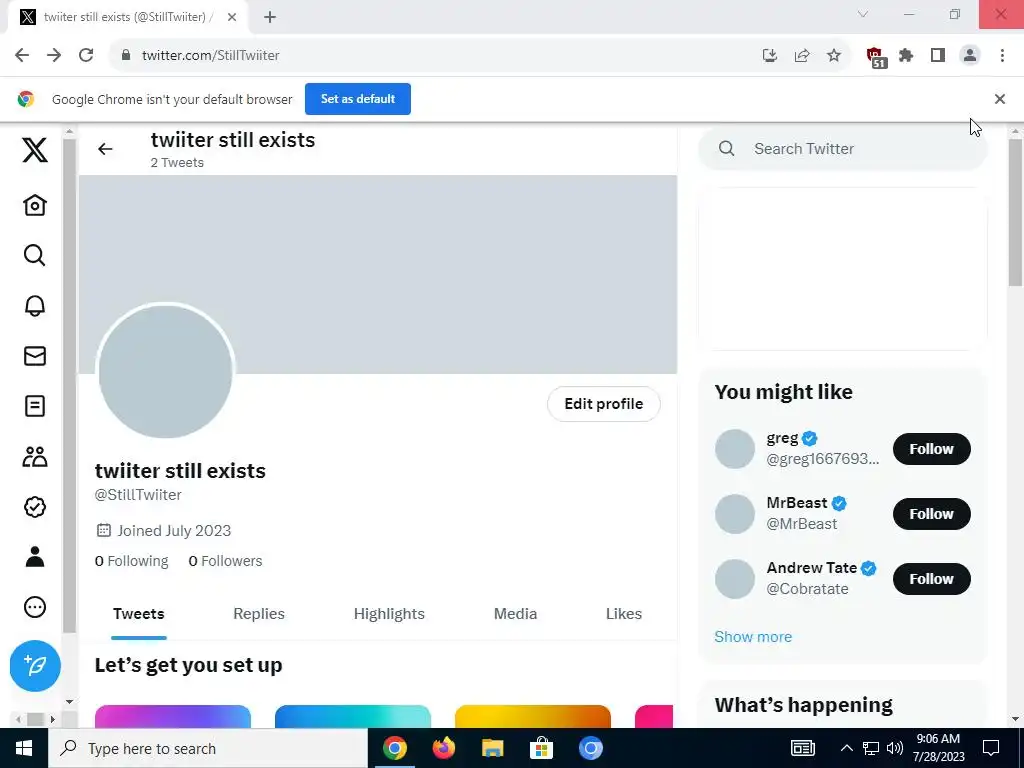Image resolution: width=1024 pixels, height=768 pixels.
Task: Open MrBeast's suggested profile name
Action: pyautogui.click(x=797, y=503)
